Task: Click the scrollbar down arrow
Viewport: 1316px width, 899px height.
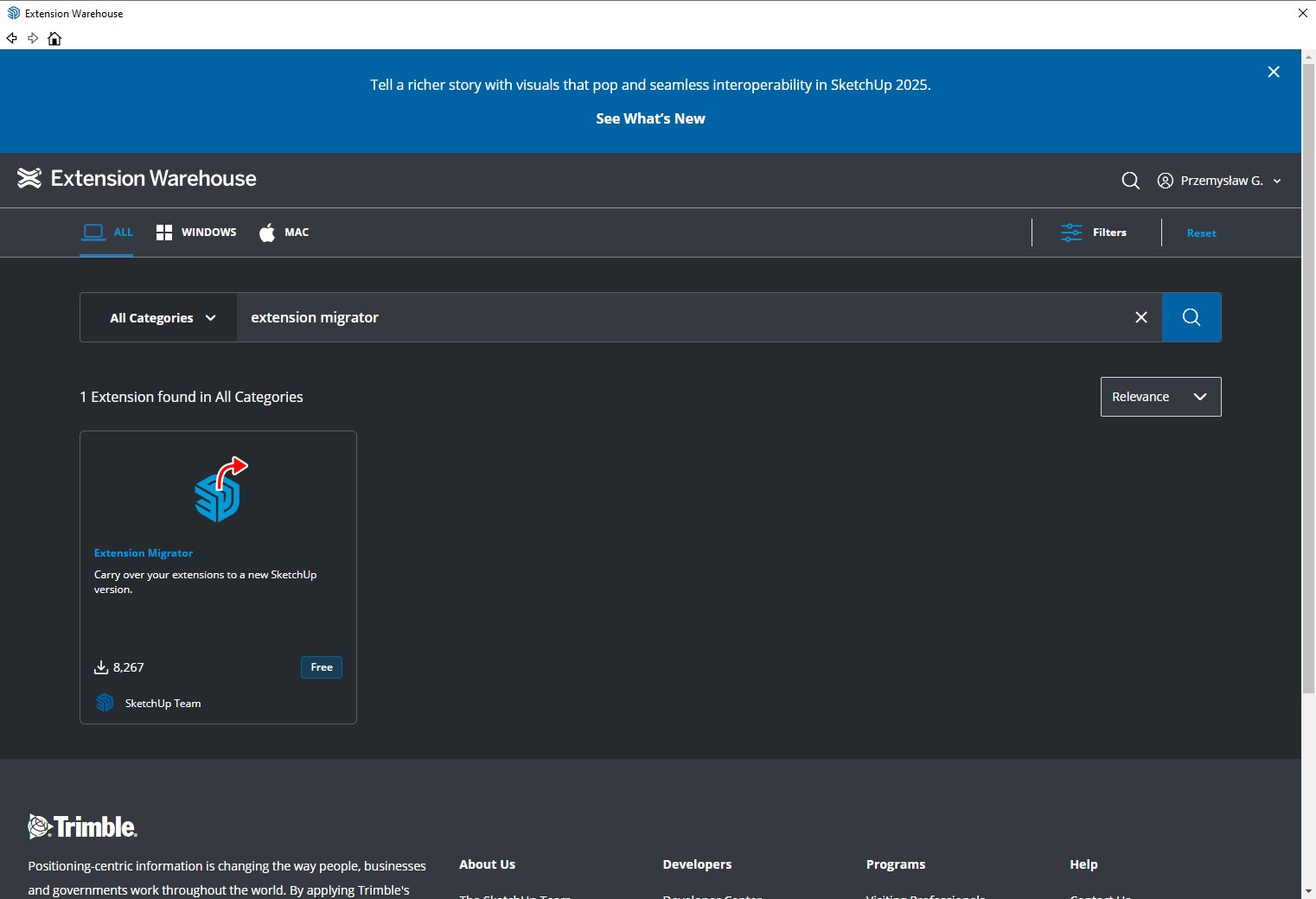Action: coord(1308,891)
